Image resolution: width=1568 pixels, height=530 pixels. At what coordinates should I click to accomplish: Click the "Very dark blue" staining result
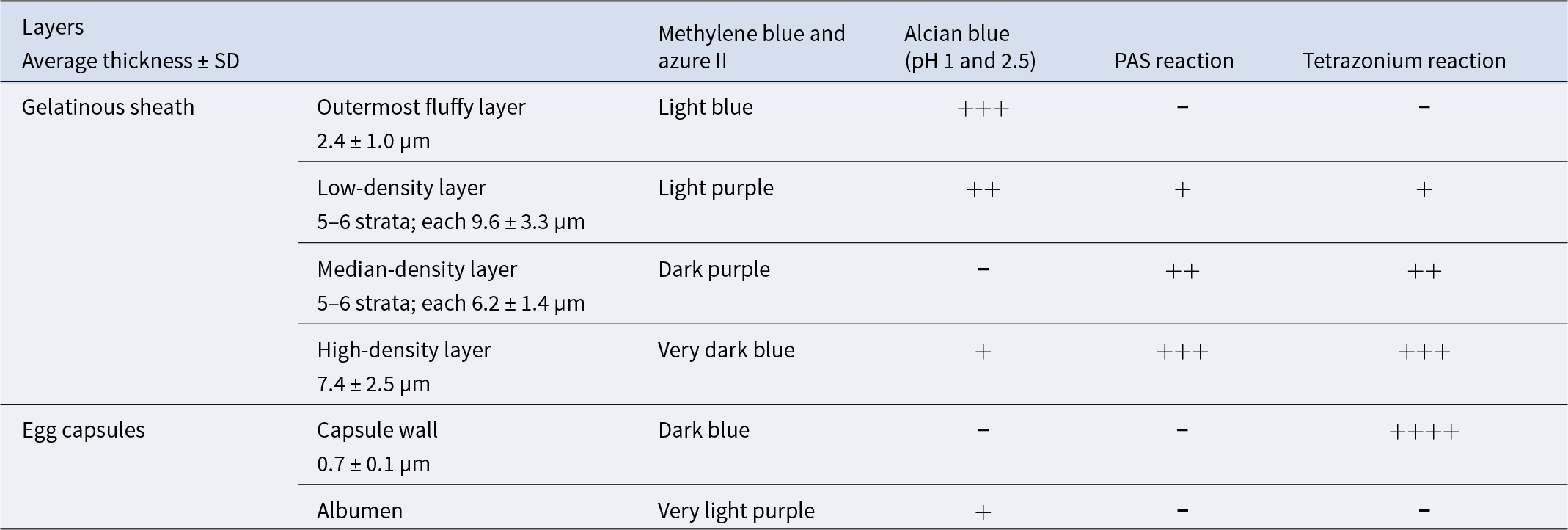pyautogui.click(x=726, y=350)
